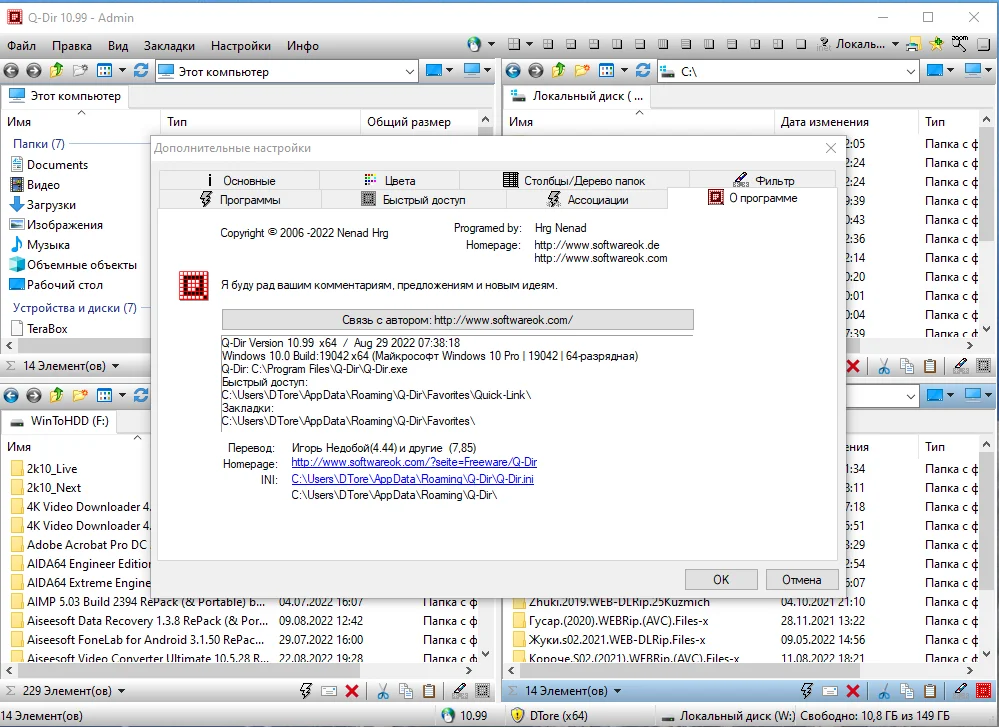
Task: Click the edit pencil icon in bottom-left pane
Action: [x=459, y=691]
